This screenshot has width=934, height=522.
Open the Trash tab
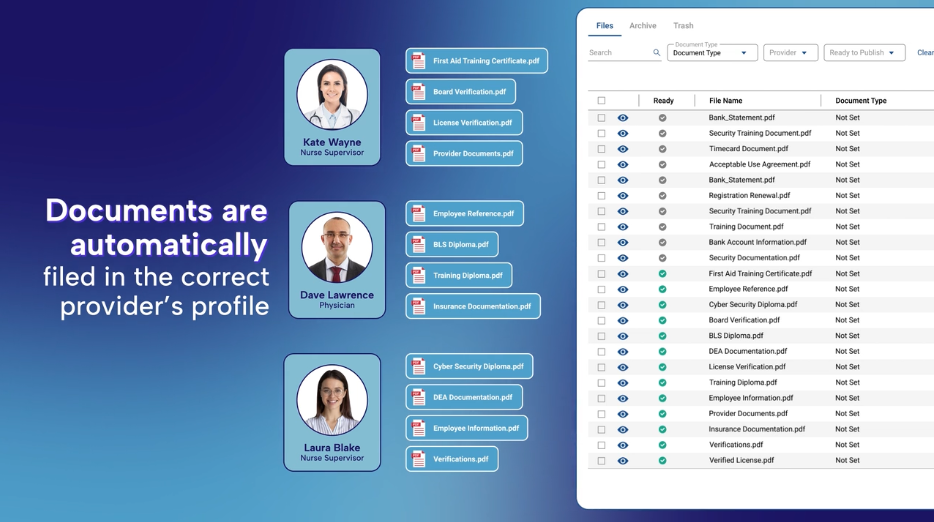point(683,26)
